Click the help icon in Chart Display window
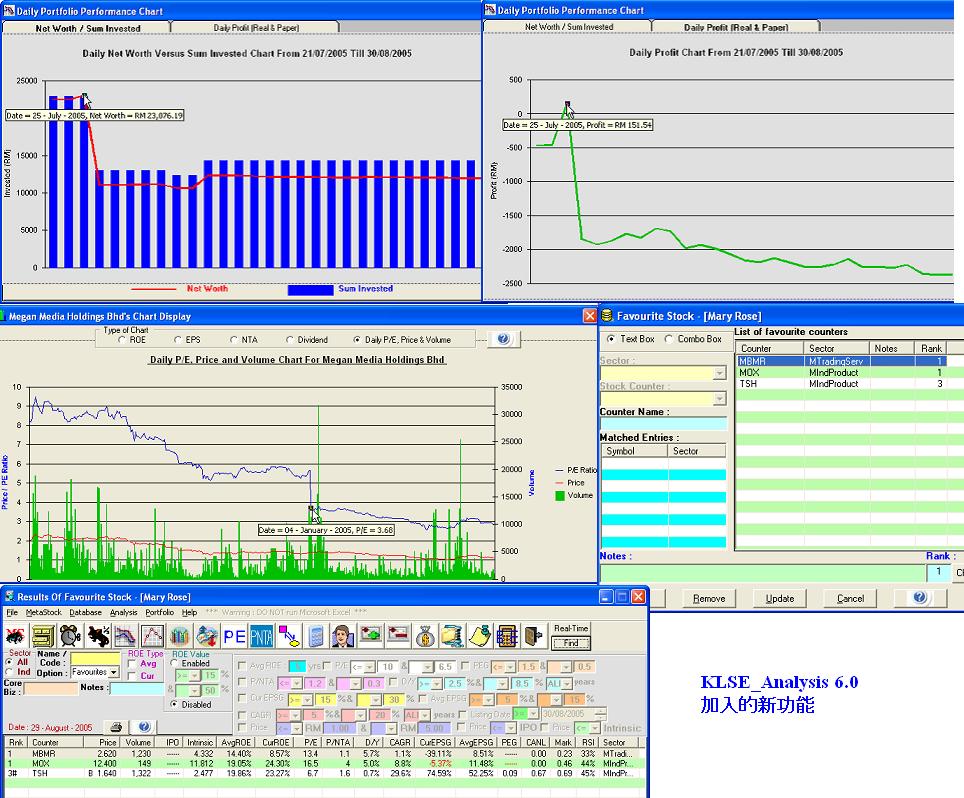The height and width of the screenshot is (798, 964). pyautogui.click(x=502, y=340)
